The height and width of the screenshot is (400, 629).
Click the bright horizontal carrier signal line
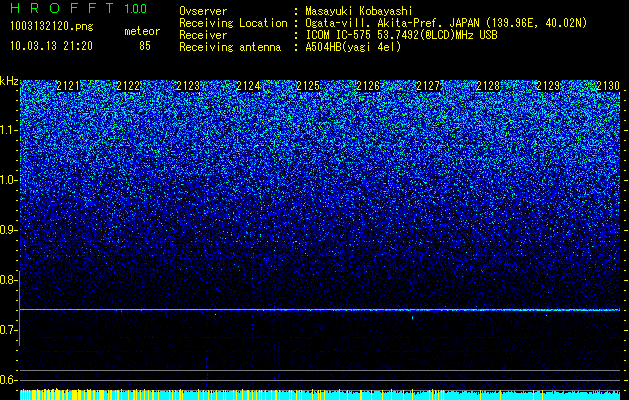coord(320,310)
